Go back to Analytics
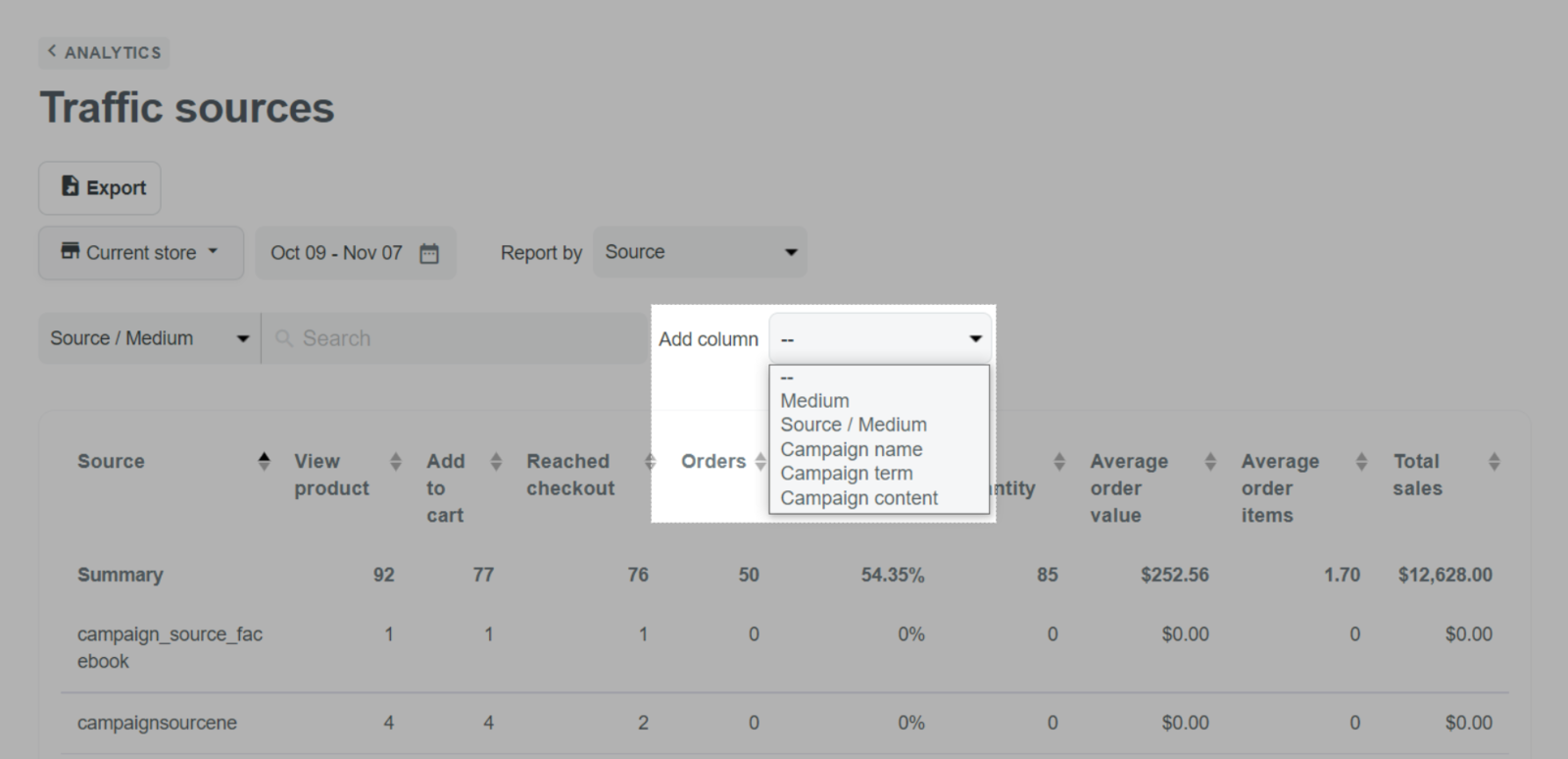 [104, 52]
